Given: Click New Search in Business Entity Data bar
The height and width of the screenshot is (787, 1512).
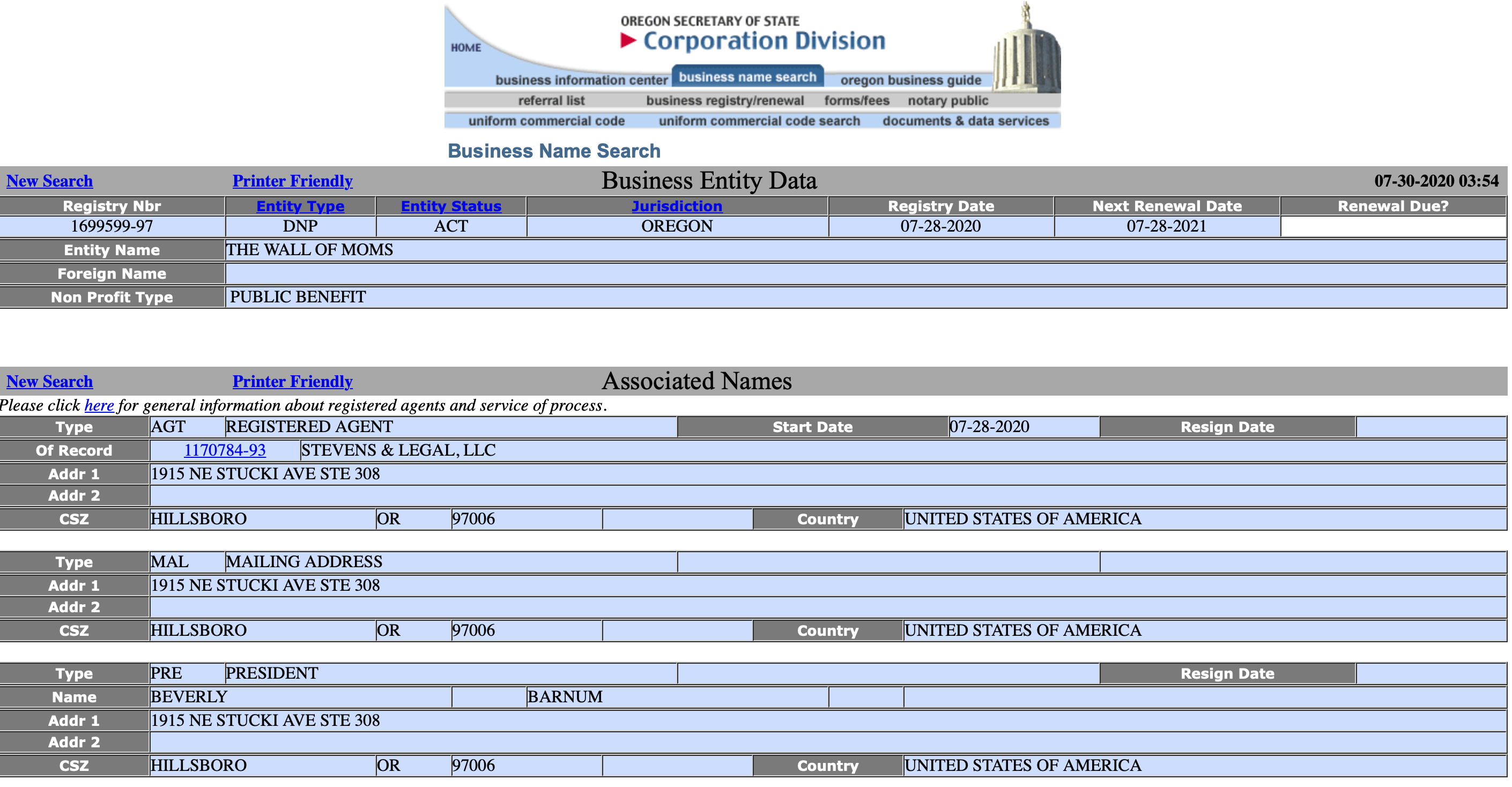Looking at the screenshot, I should [49, 181].
